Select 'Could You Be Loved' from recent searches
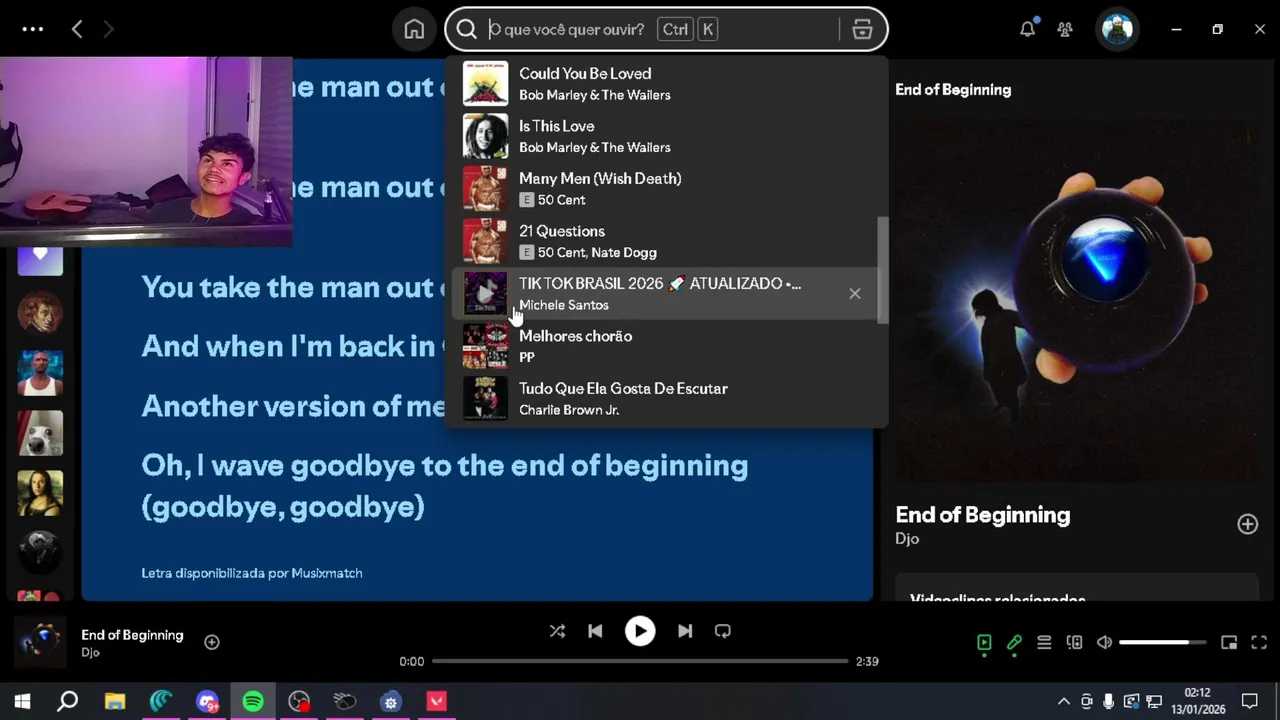 pyautogui.click(x=665, y=84)
